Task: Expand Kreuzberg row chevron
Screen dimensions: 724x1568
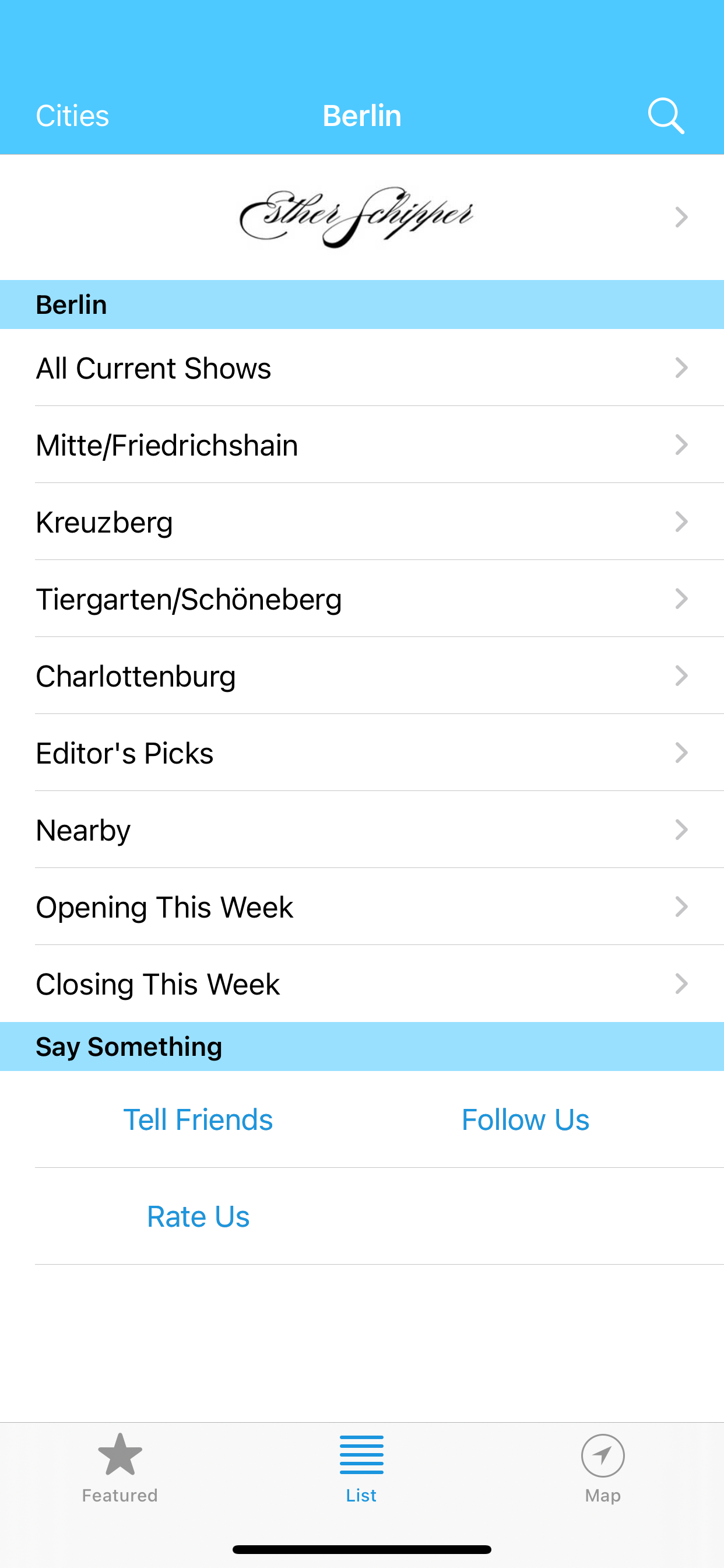Action: (x=681, y=521)
